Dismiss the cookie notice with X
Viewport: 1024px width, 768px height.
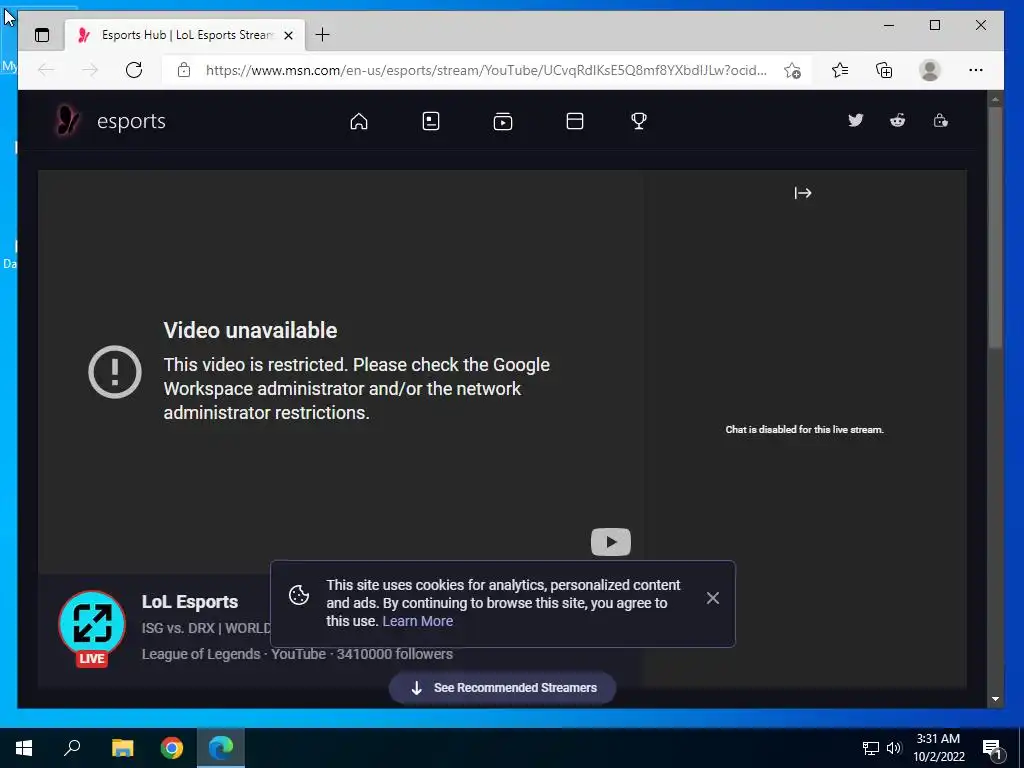coord(712,598)
